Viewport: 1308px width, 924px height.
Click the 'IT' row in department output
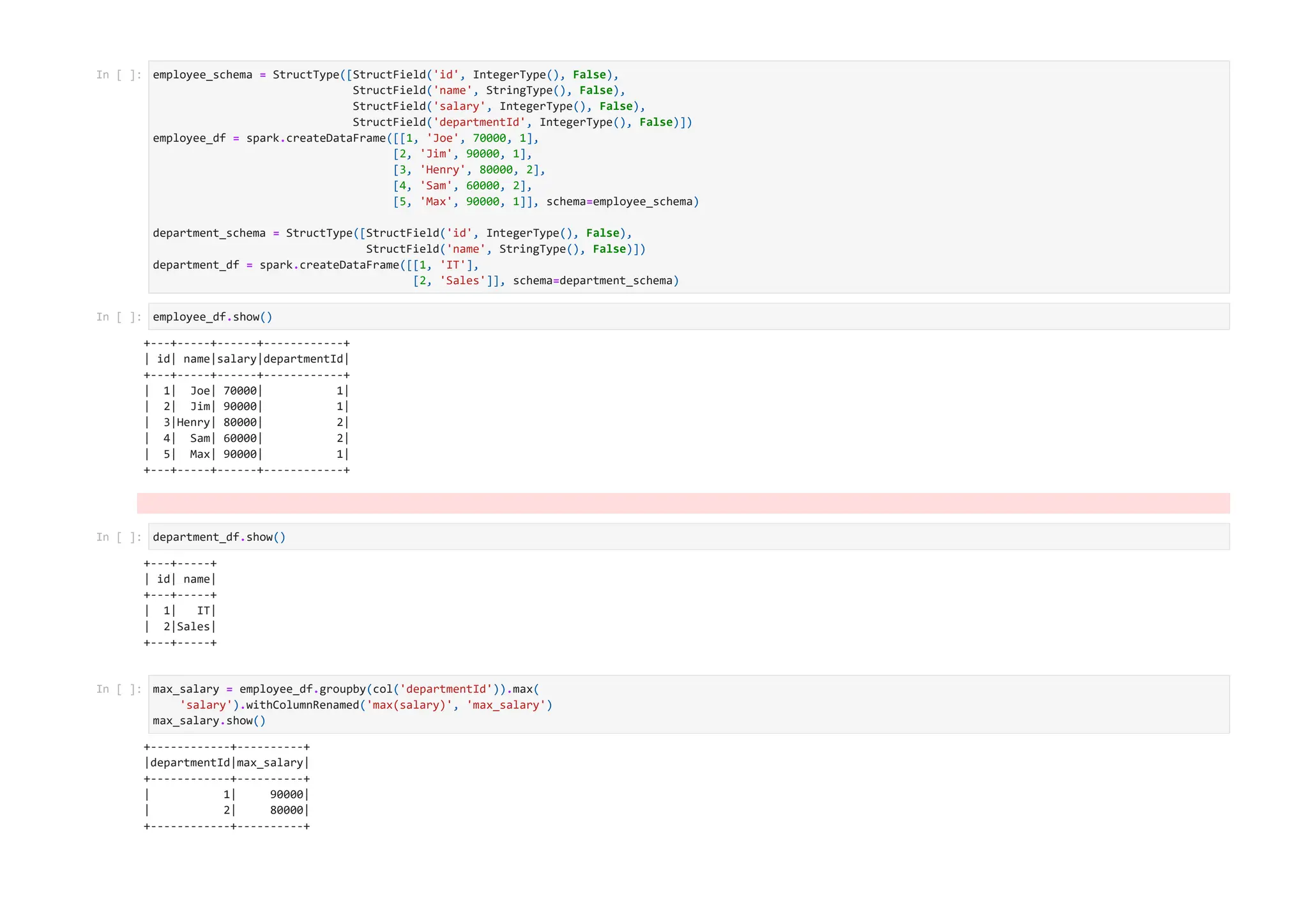point(180,610)
